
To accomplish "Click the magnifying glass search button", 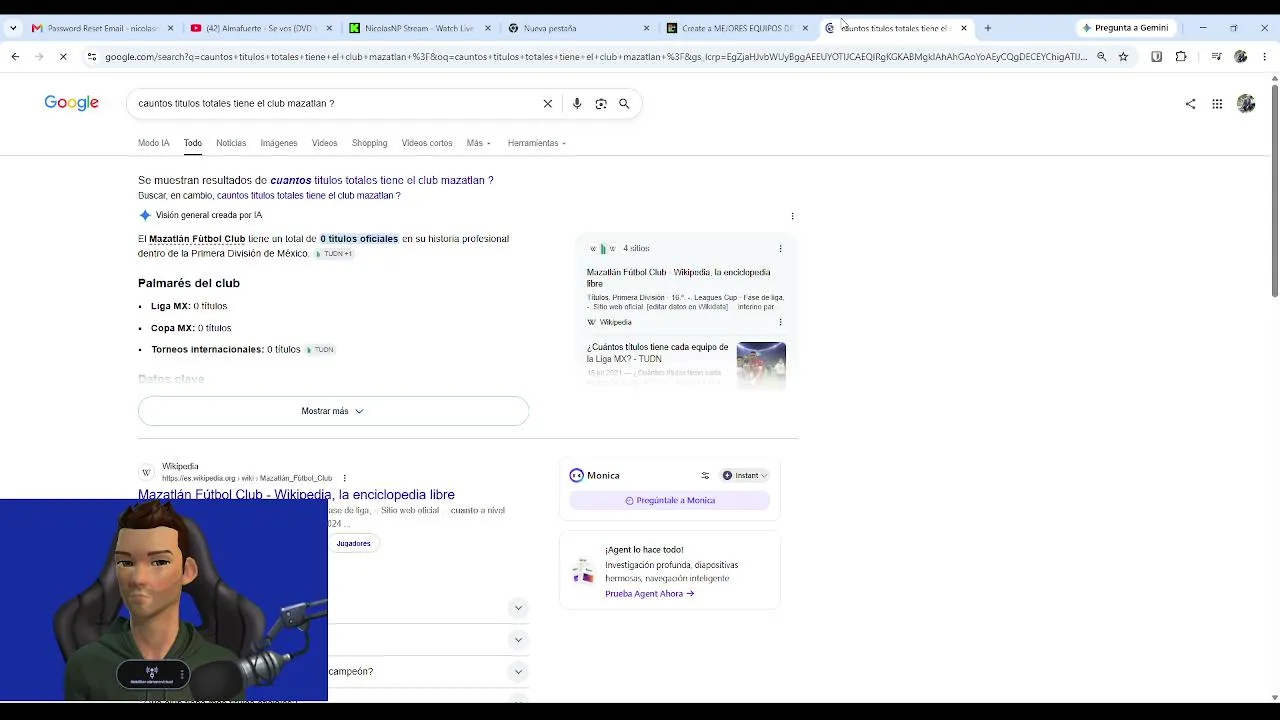I will [624, 104].
